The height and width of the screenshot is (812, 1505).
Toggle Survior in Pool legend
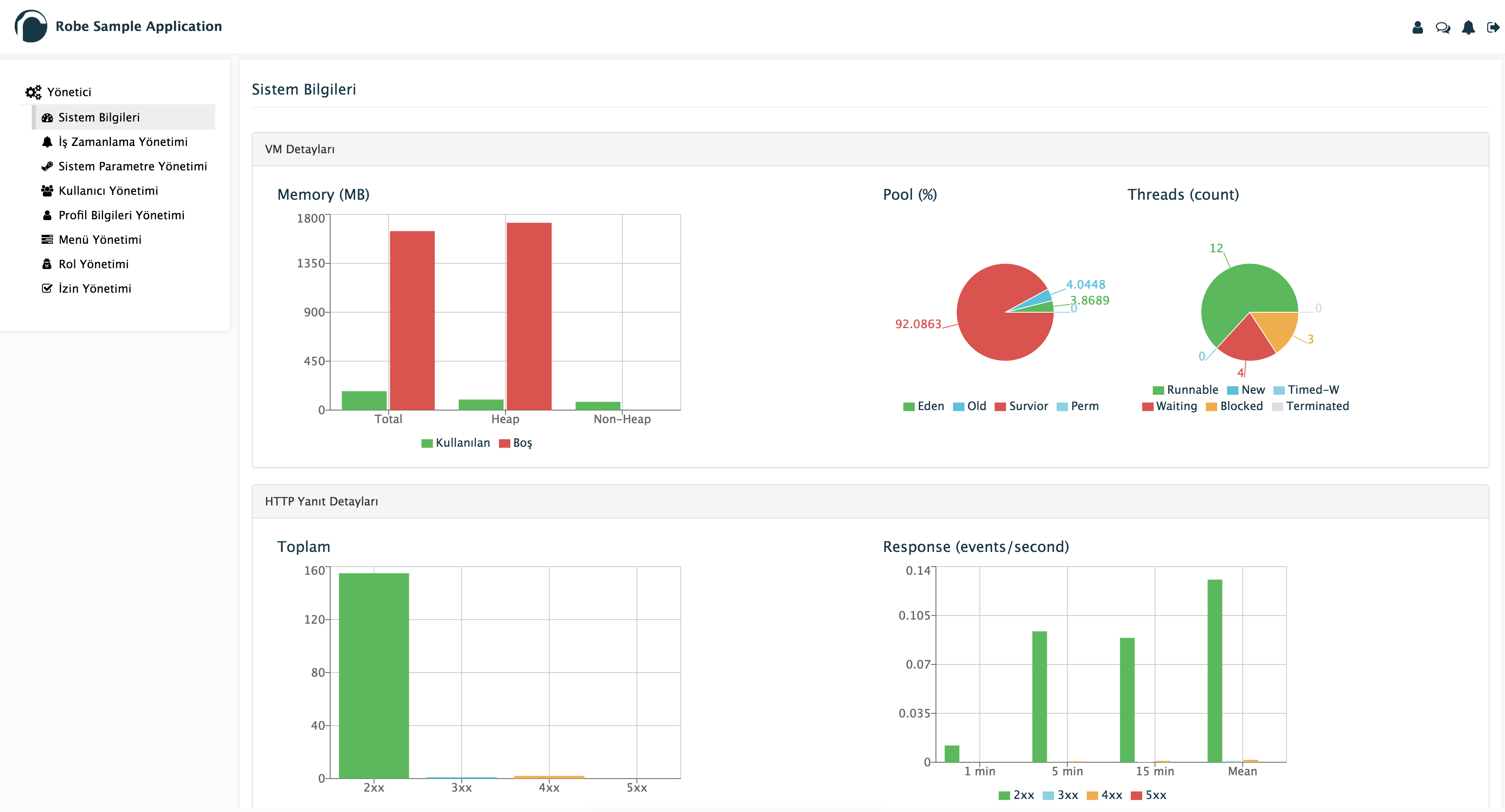pyautogui.click(x=1021, y=406)
